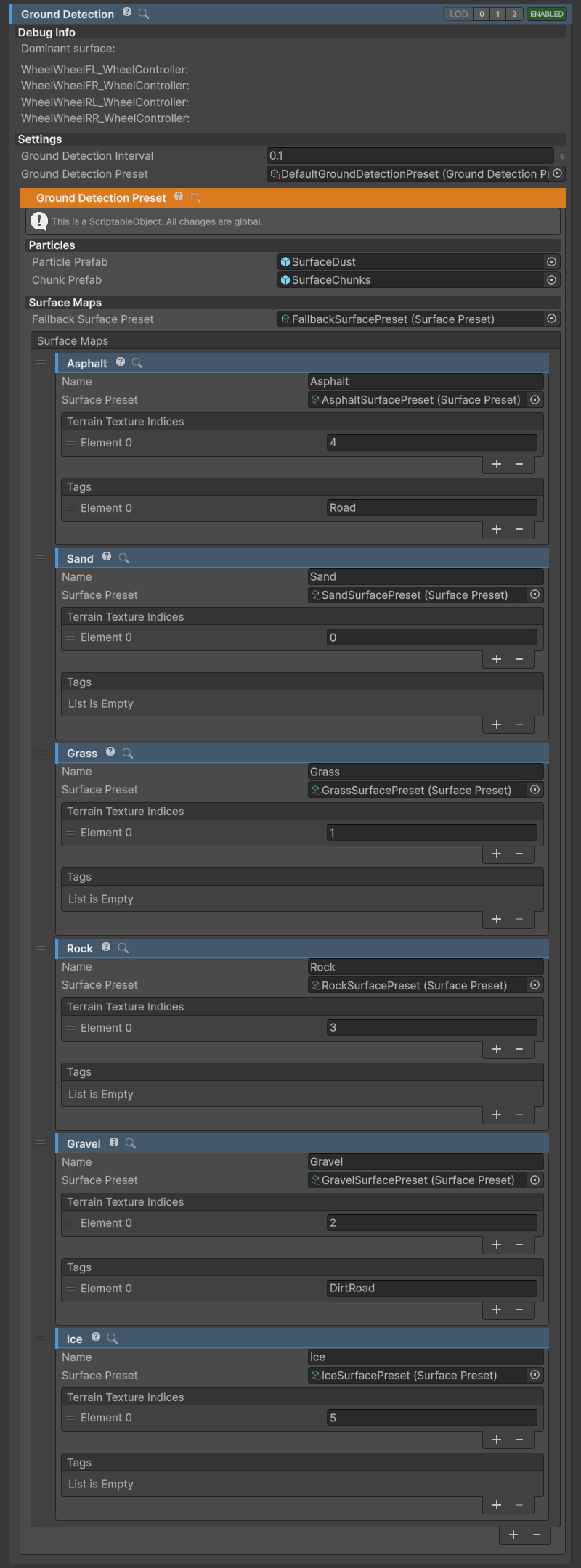Viewport: 581px width, 1568px height.
Task: Open object picker for SandSurfacePreset
Action: (x=535, y=595)
